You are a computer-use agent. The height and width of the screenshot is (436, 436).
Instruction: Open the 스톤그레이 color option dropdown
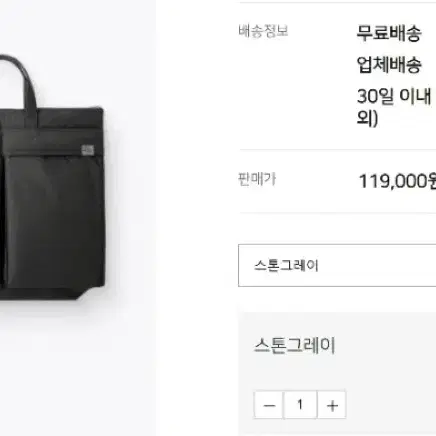click(337, 265)
